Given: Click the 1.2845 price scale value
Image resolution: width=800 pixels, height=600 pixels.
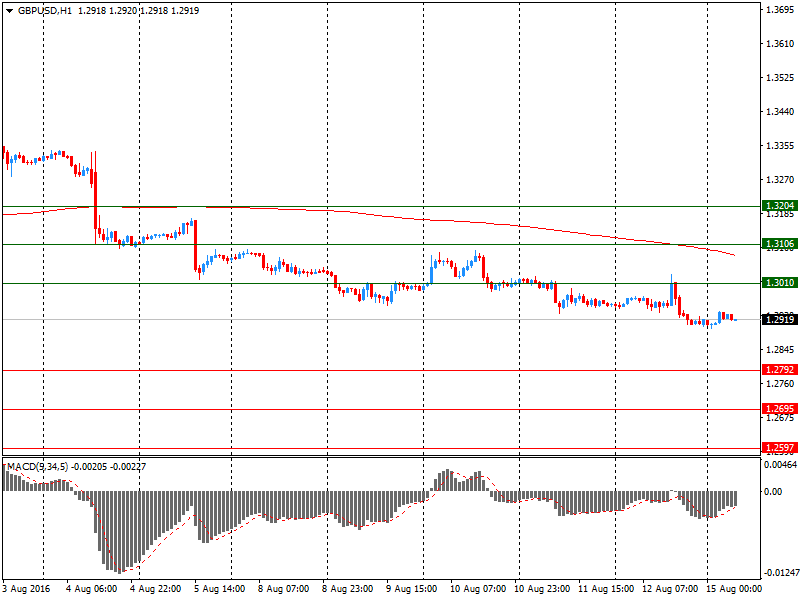Looking at the screenshot, I should (780, 349).
